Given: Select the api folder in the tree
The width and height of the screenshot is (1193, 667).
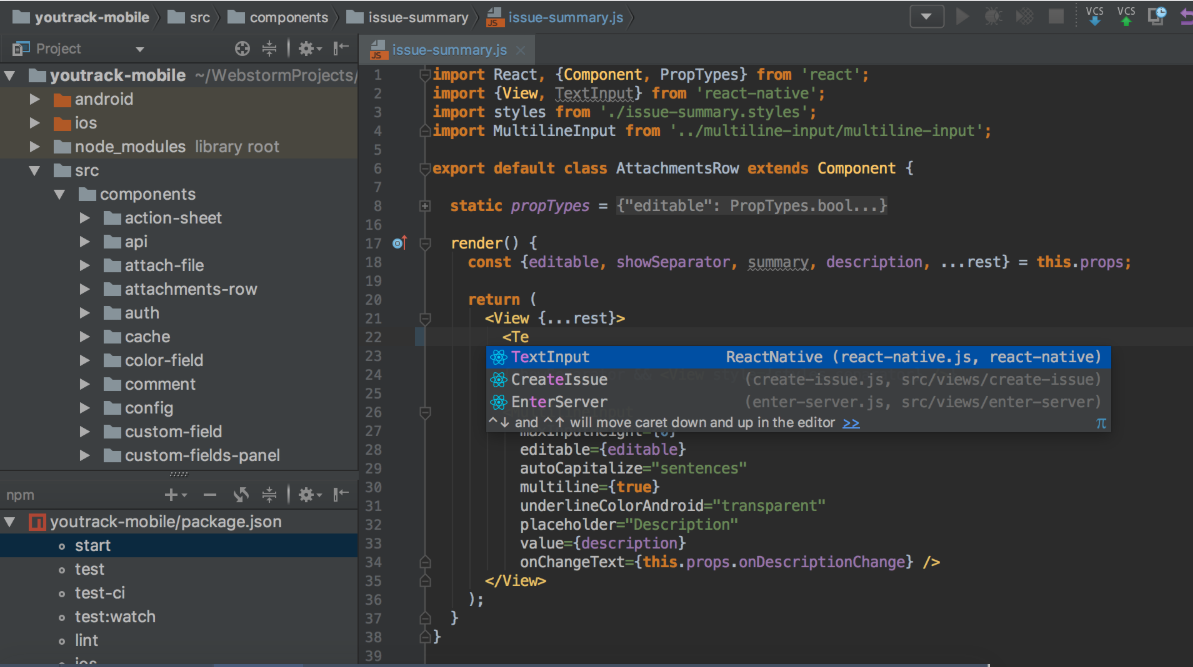Looking at the screenshot, I should coord(126,241).
